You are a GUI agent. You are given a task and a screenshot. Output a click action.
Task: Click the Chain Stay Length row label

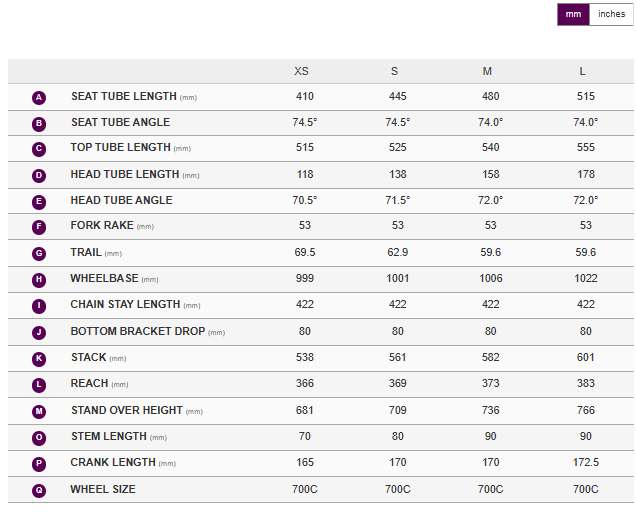125,304
